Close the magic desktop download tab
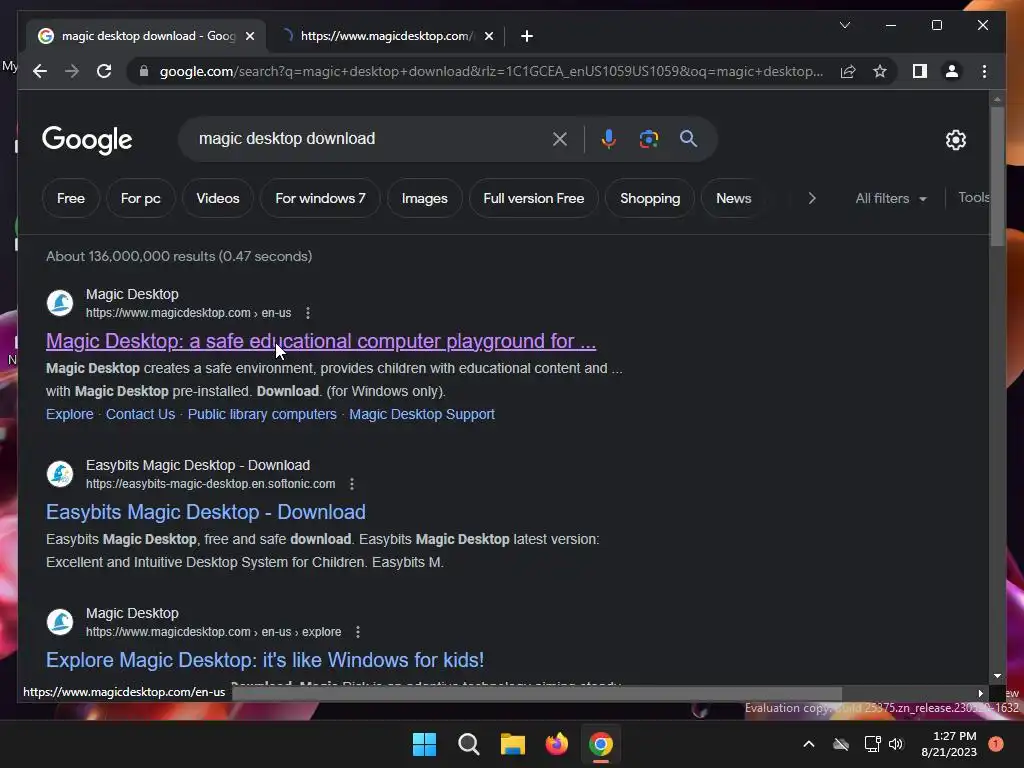Image resolution: width=1024 pixels, height=768 pixels. (x=249, y=36)
